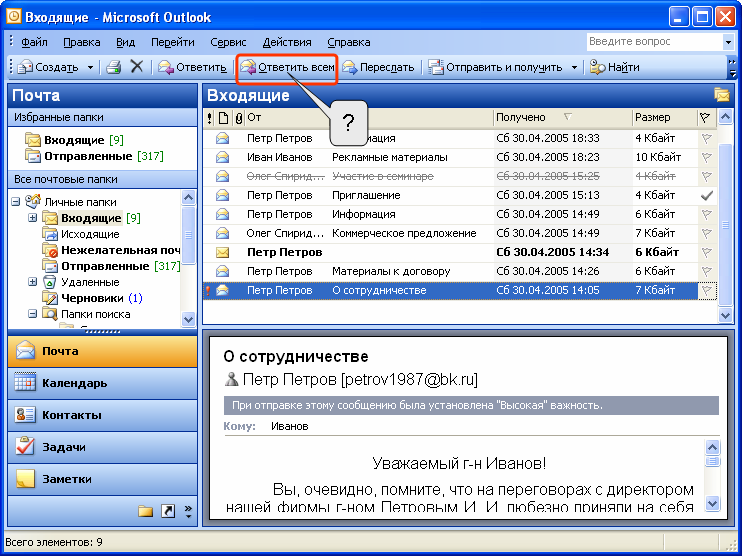
Task: Toggle completed checkmark flag on Приглашение message
Action: (x=707, y=195)
